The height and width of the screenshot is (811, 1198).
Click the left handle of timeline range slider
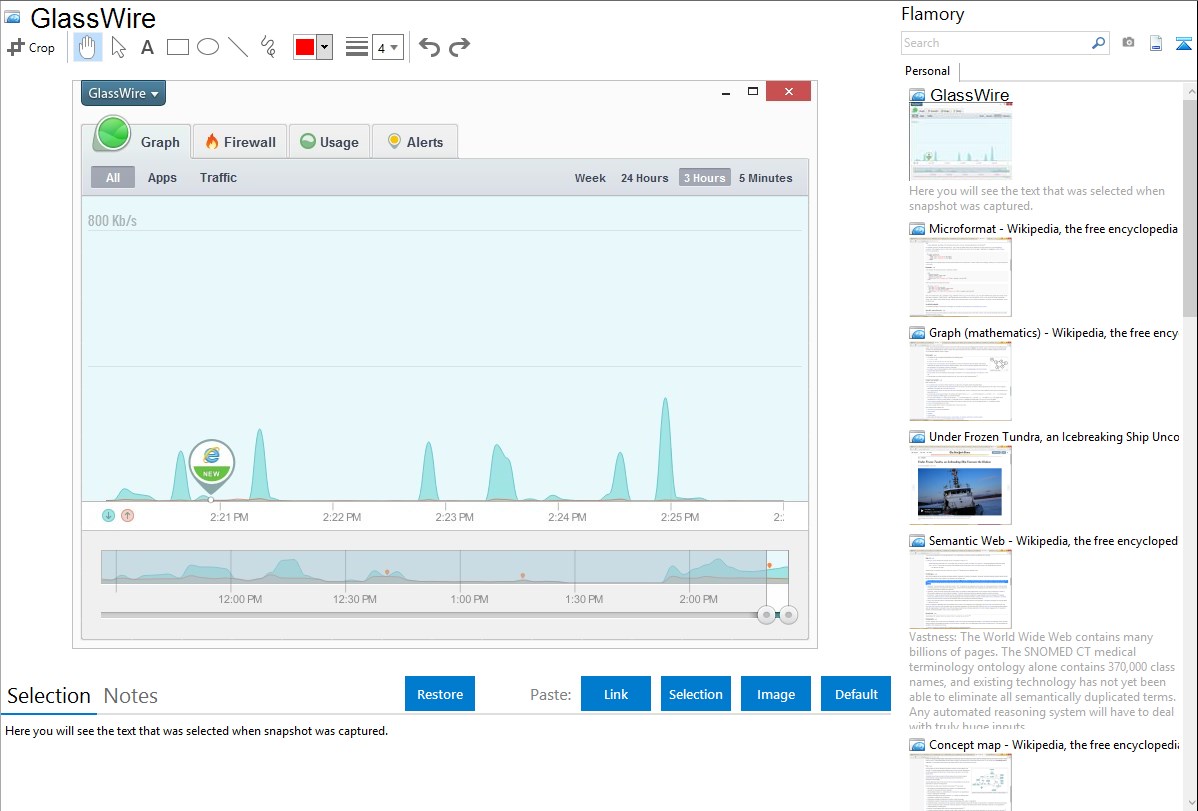(766, 615)
